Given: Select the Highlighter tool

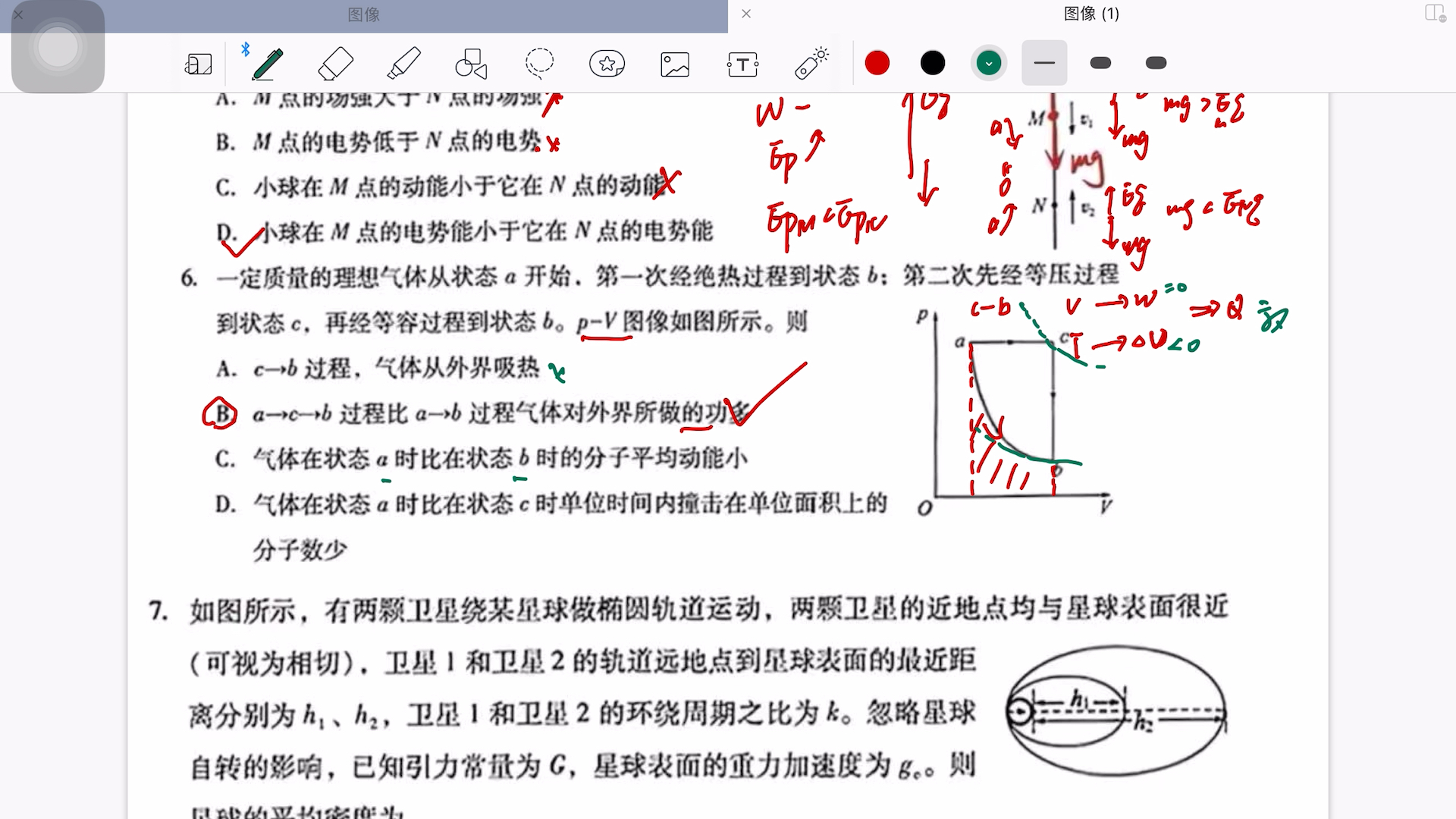Looking at the screenshot, I should pos(403,64).
